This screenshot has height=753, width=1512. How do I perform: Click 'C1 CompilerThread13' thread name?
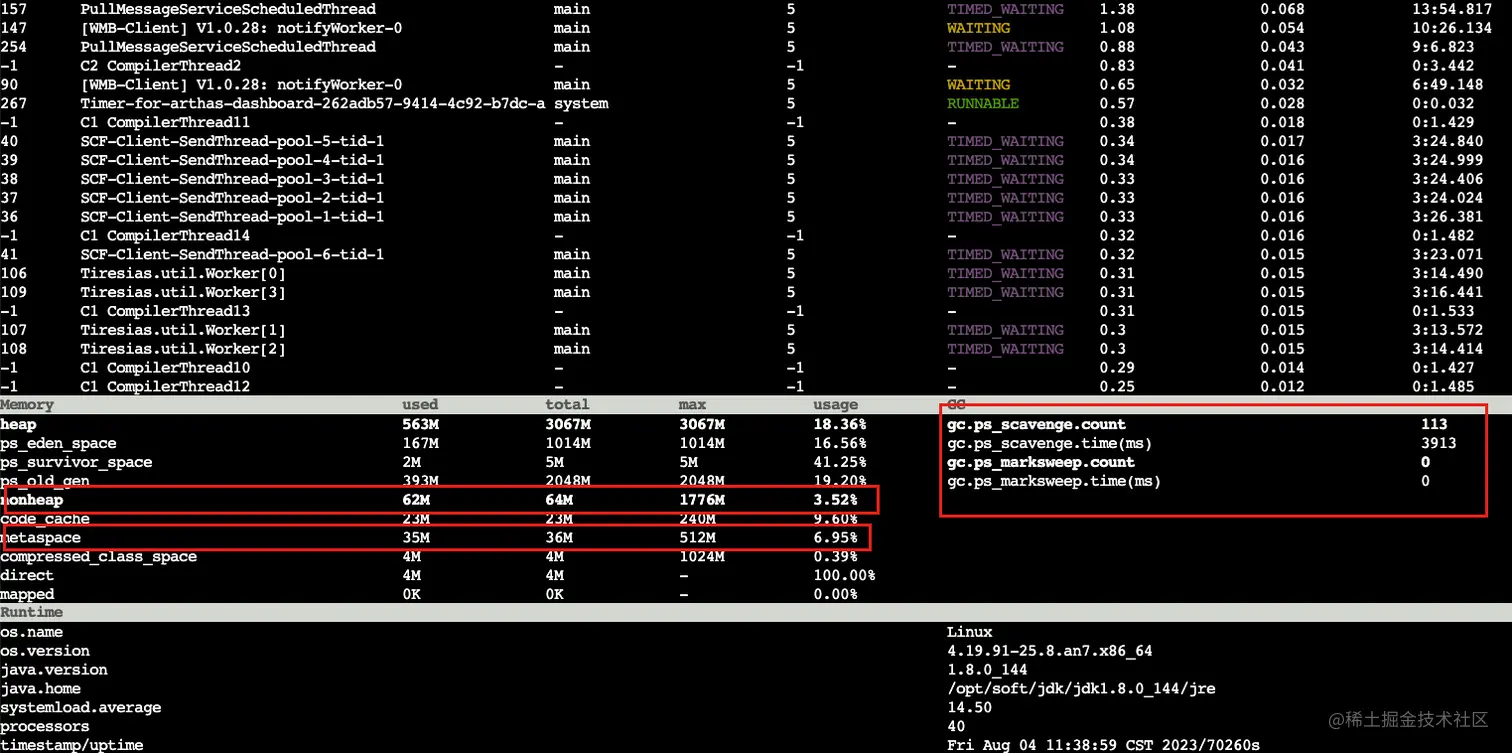pyautogui.click(x=165, y=311)
